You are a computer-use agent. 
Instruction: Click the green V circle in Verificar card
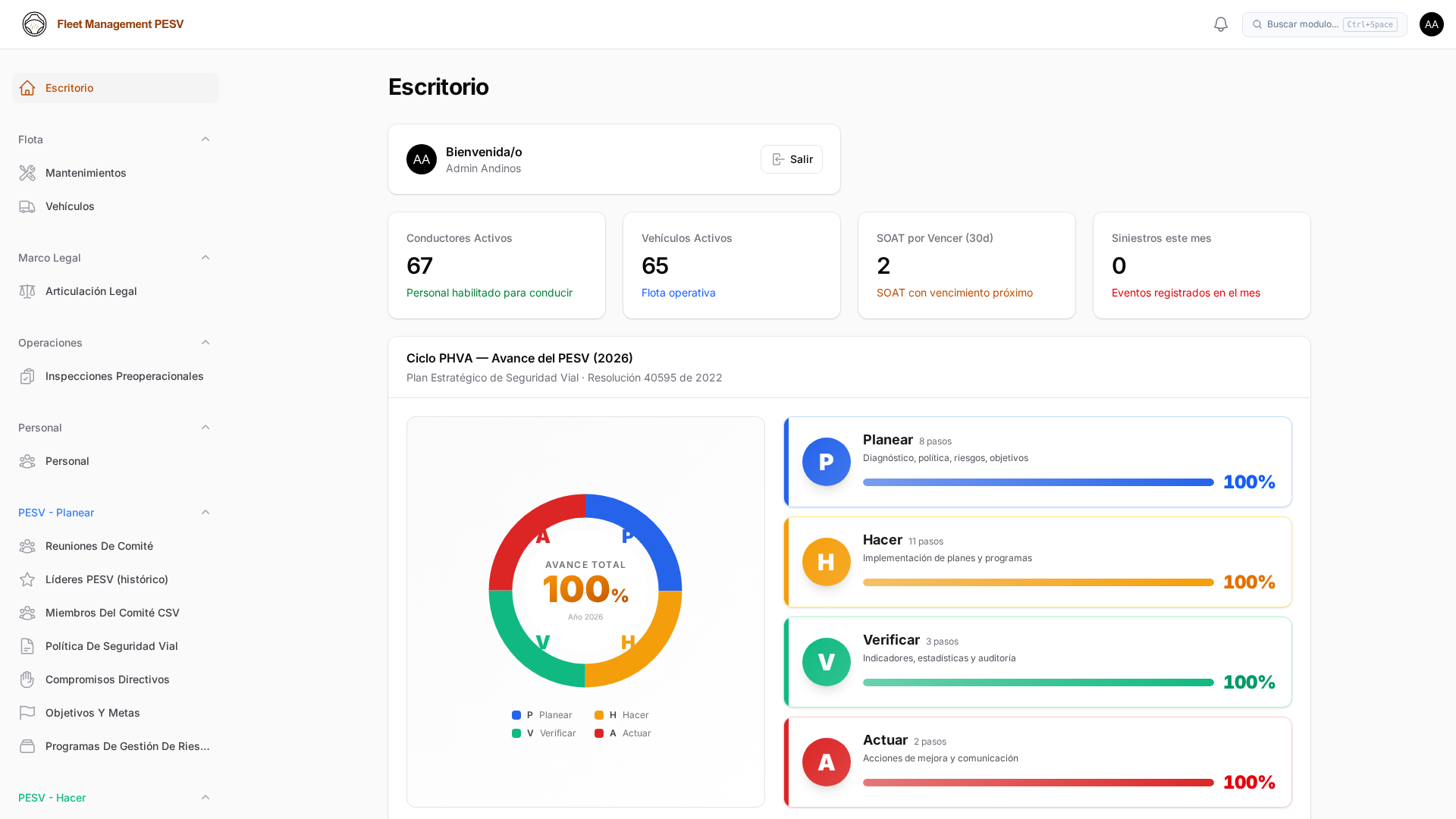point(827,662)
